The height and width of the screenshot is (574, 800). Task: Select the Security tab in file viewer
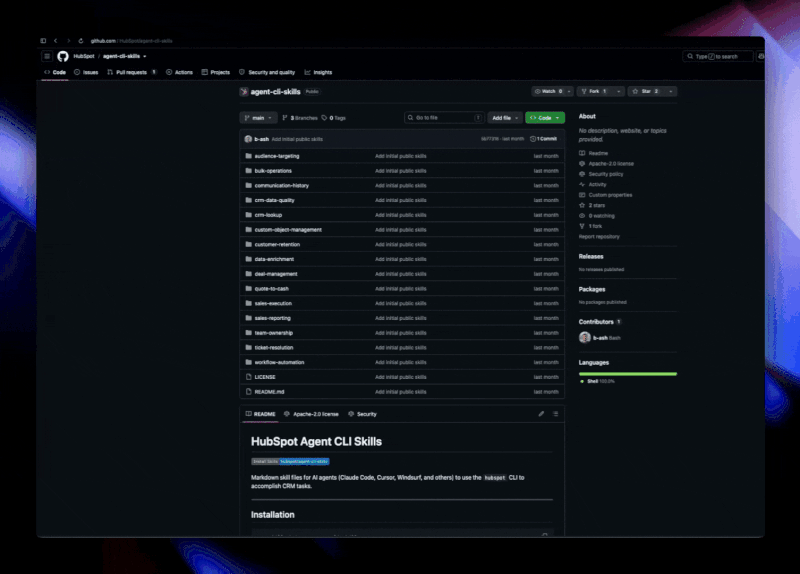(362, 414)
